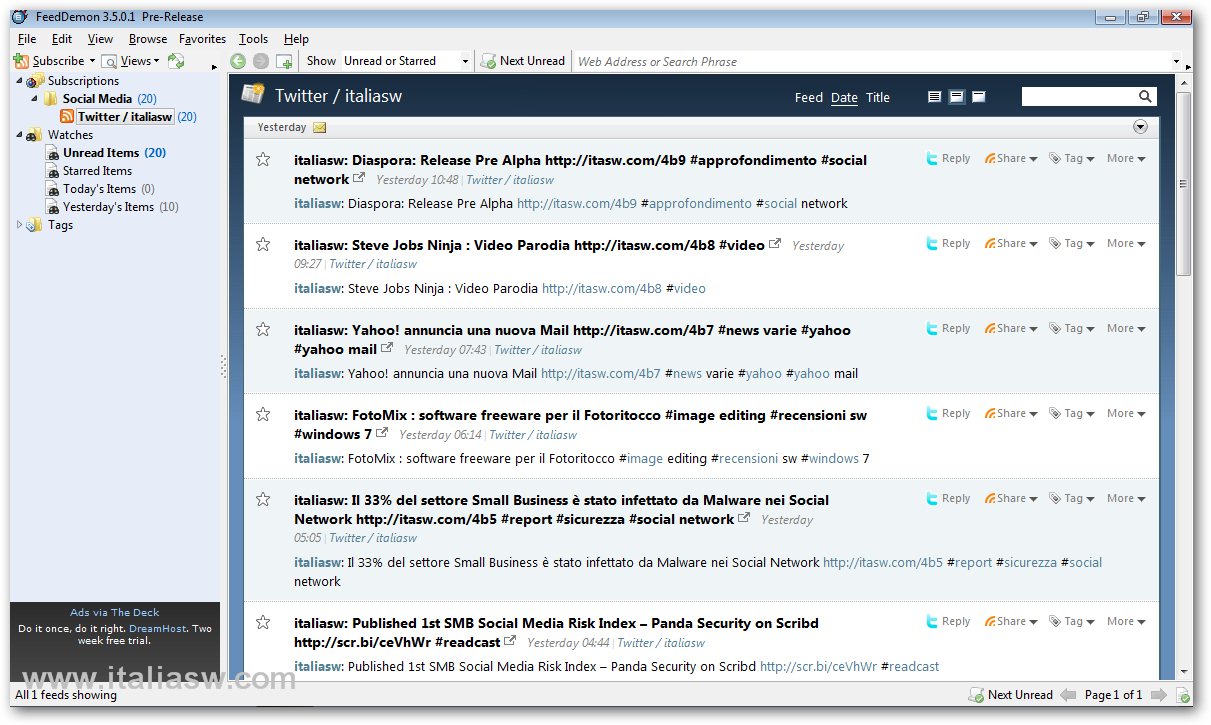Viewport: 1211px width, 725px height.
Task: Switch to headlines-only list view icon
Action: coord(935,97)
